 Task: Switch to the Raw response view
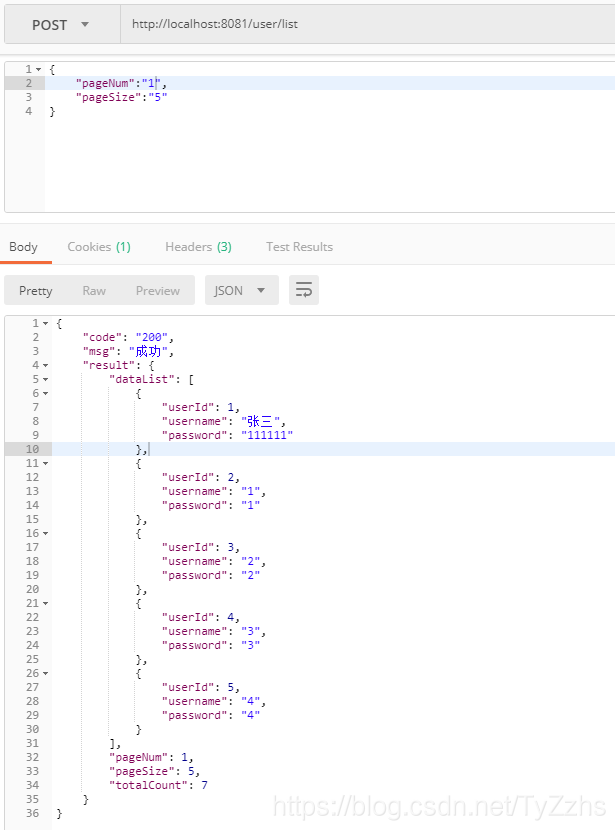pyautogui.click(x=94, y=290)
